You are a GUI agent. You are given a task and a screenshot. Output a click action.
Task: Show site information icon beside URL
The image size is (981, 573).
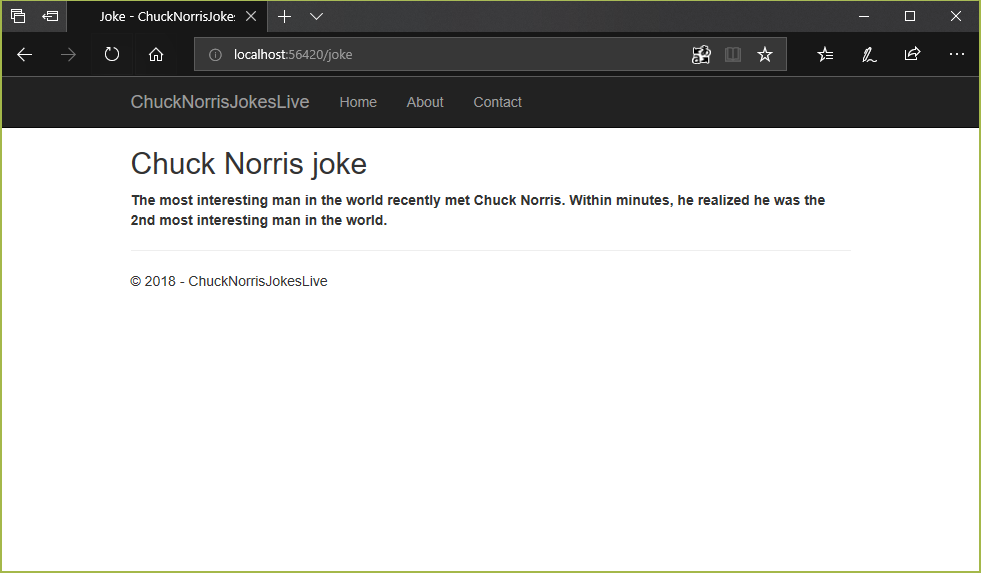pos(214,55)
